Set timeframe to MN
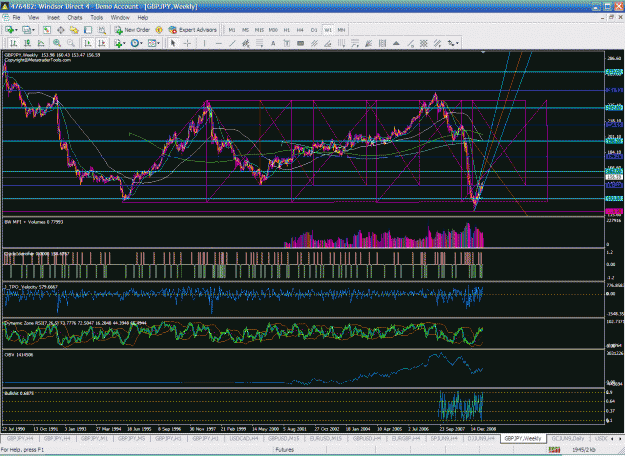Viewport: 625px width, 456px height. [341, 30]
